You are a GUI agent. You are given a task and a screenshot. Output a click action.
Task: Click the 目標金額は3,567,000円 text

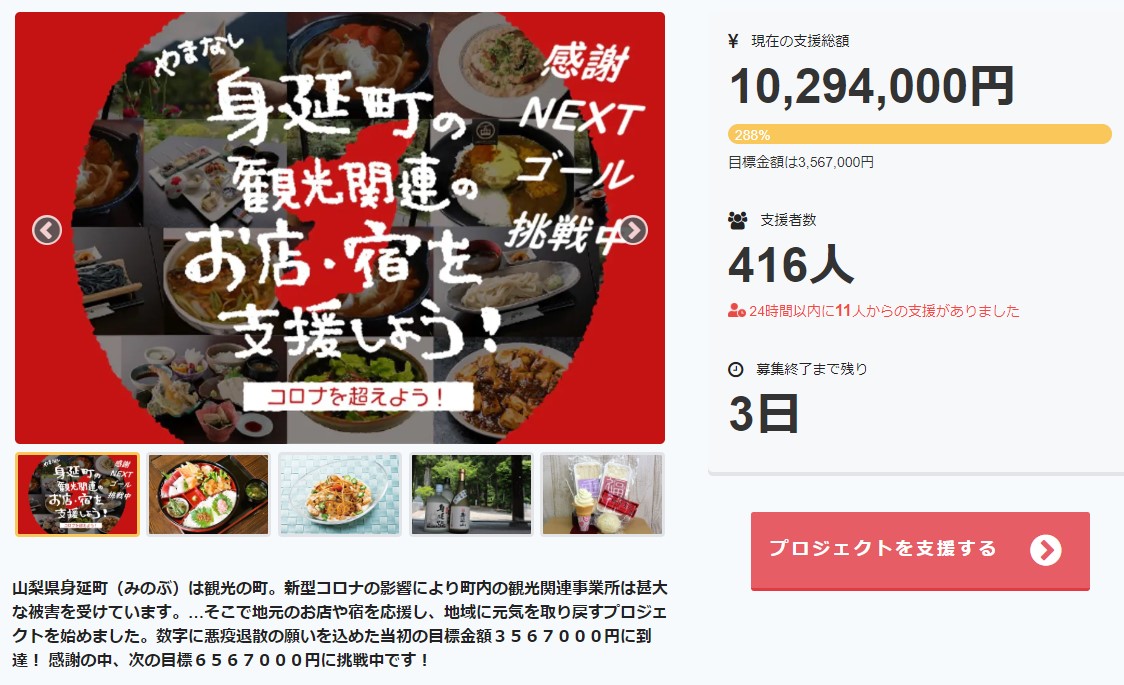801,163
